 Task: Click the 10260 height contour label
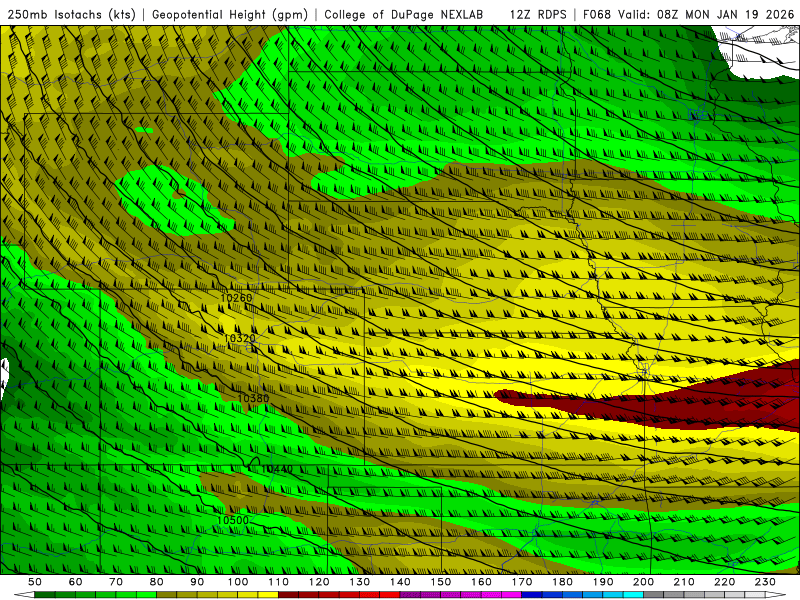coord(236,297)
